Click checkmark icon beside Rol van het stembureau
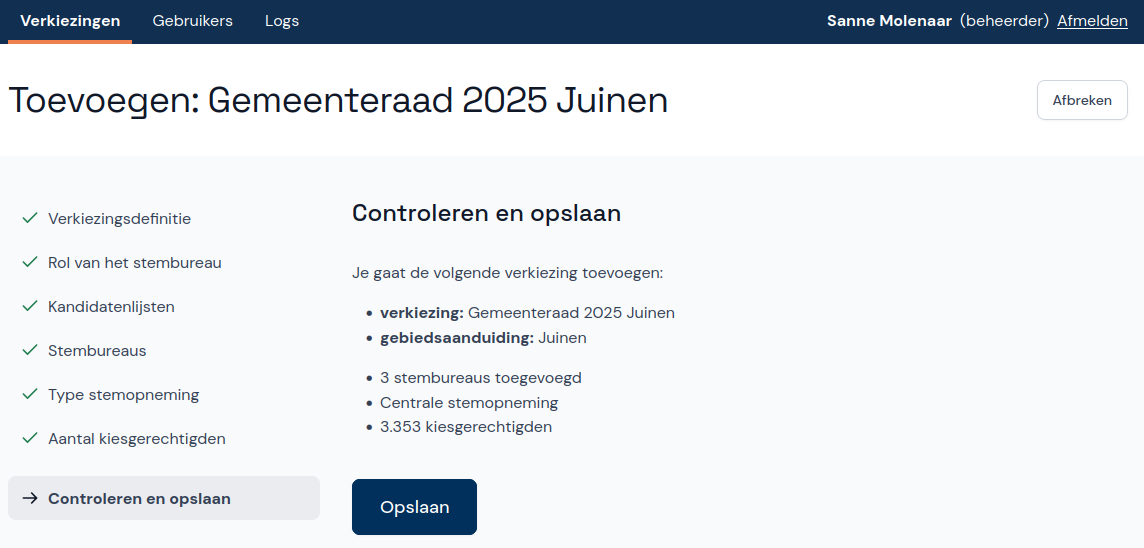Viewport: 1144px width, 548px height. pos(30,262)
